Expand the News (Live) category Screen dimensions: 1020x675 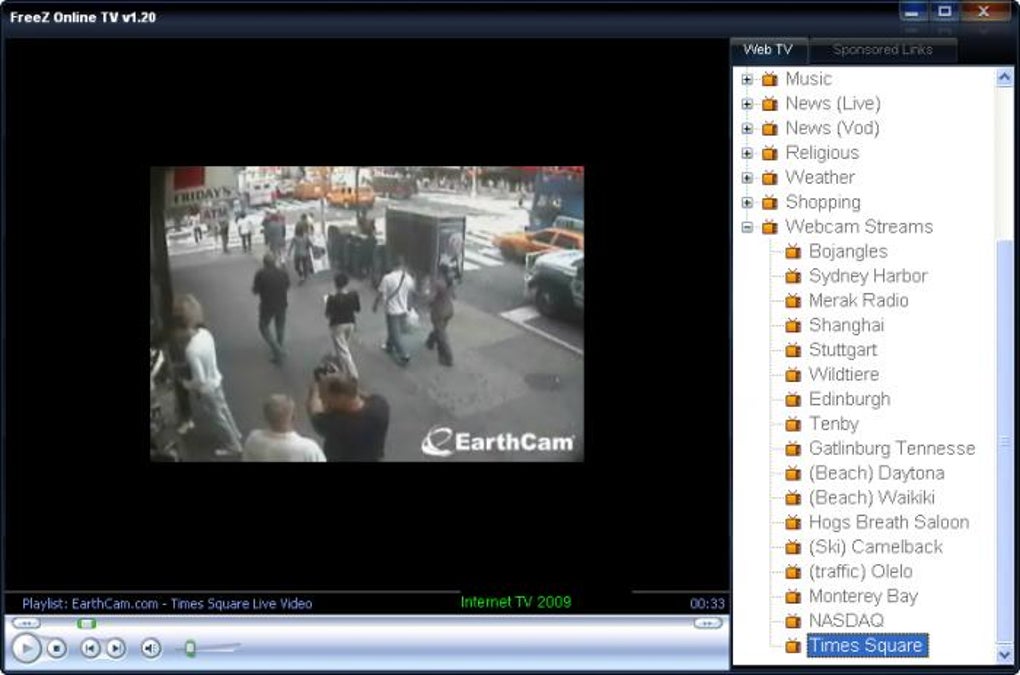pyautogui.click(x=747, y=104)
